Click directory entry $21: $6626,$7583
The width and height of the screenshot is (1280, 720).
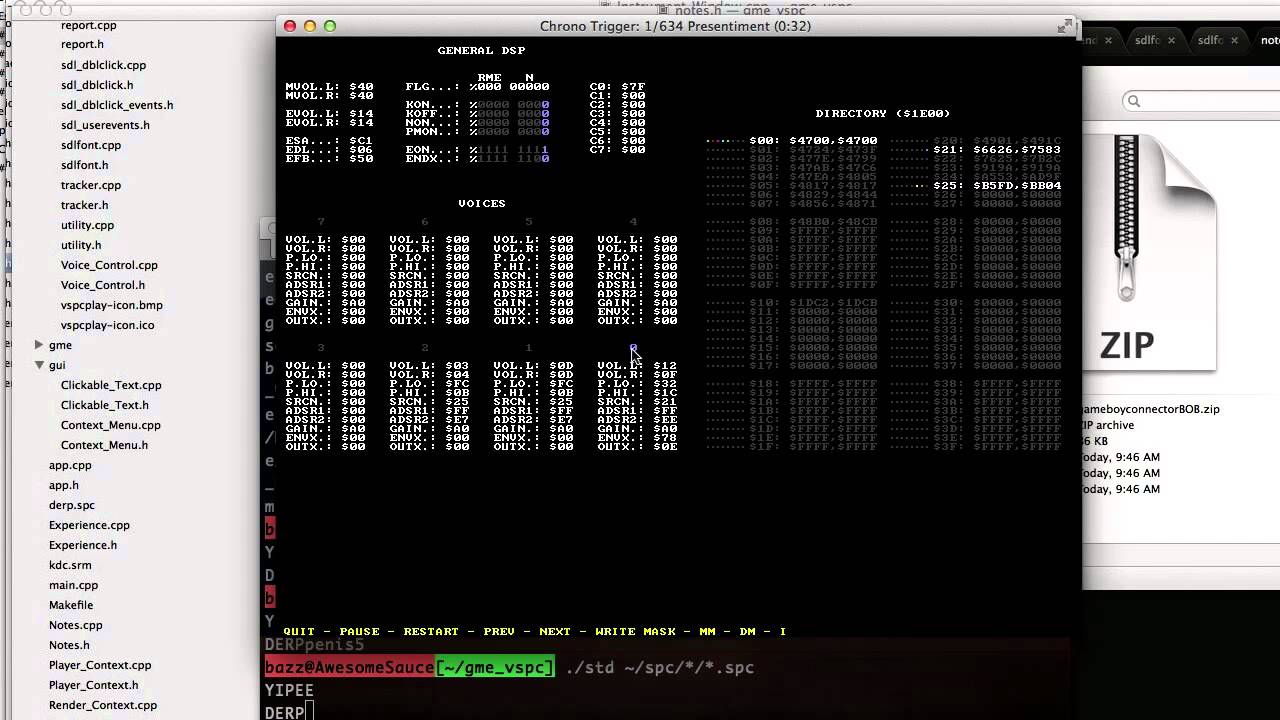pos(997,150)
